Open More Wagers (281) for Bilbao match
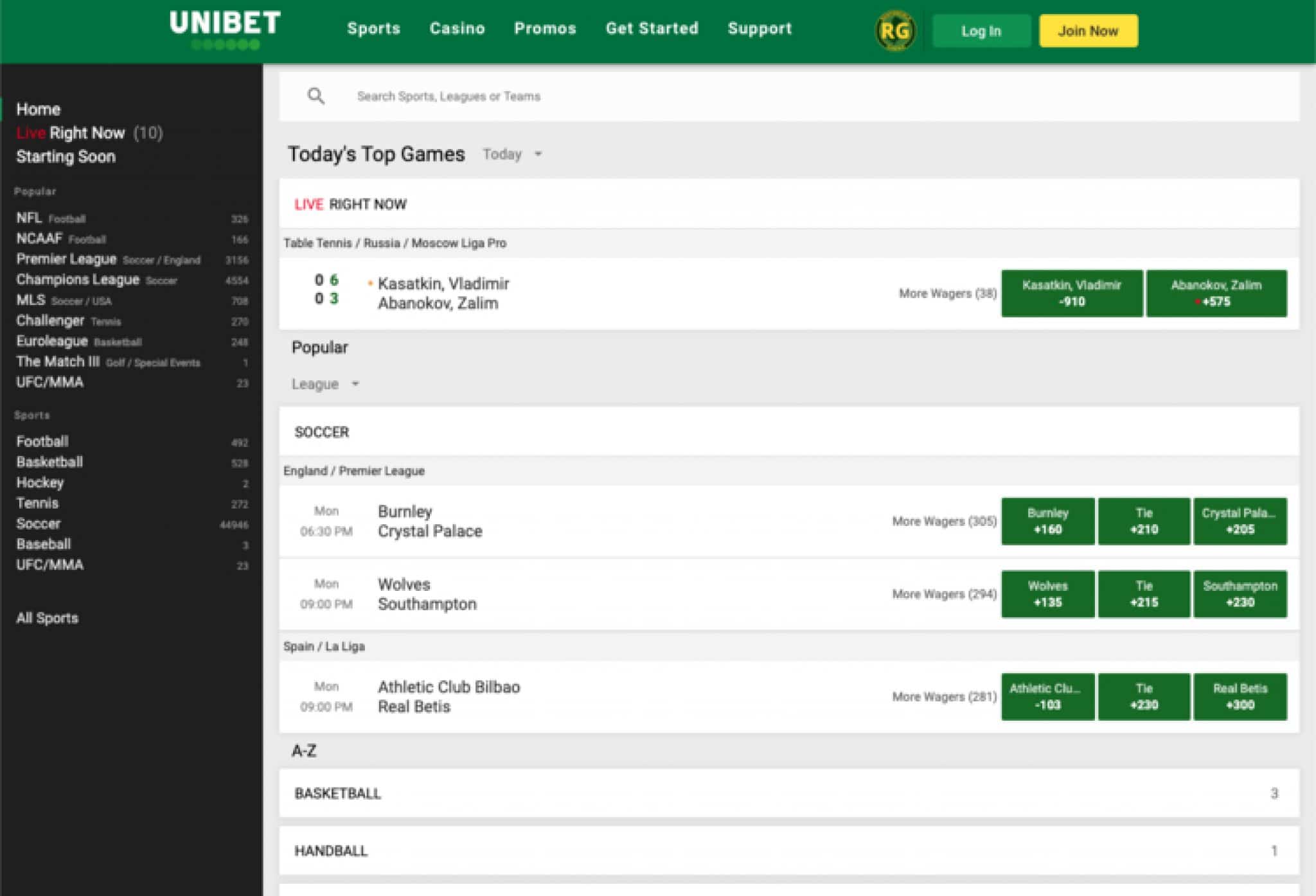The width and height of the screenshot is (1316, 896). point(945,697)
